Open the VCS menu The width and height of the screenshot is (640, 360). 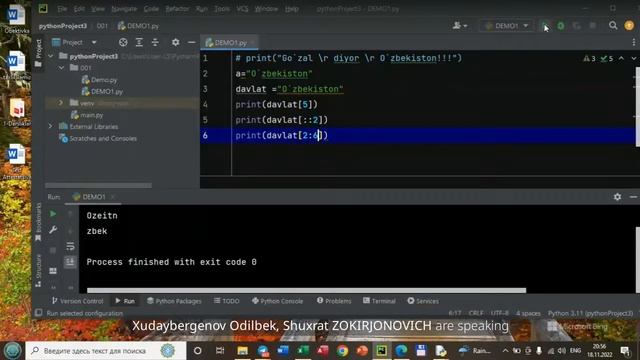pos(242,9)
